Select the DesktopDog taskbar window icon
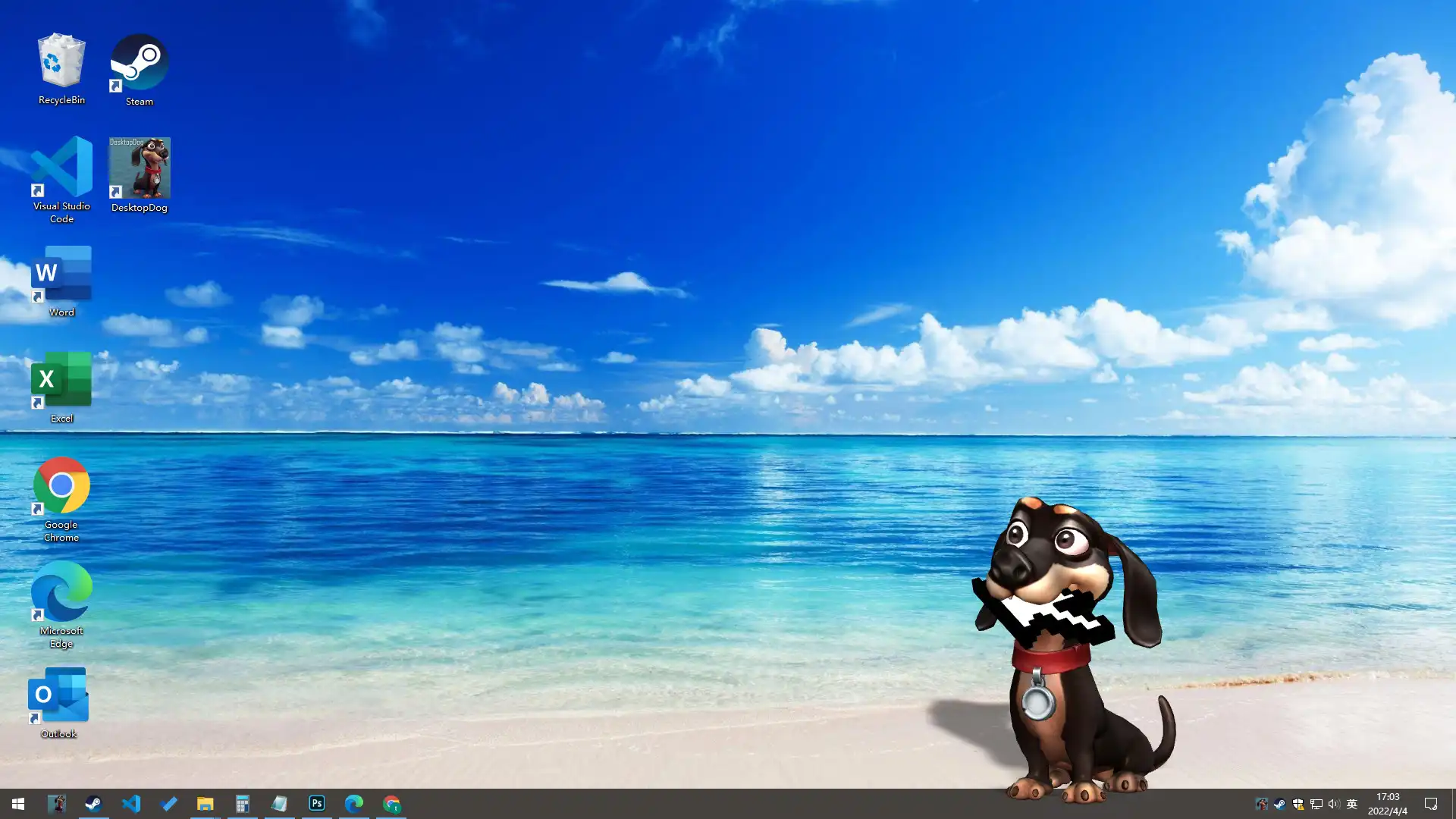Viewport: 1456px width, 819px height. click(57, 803)
